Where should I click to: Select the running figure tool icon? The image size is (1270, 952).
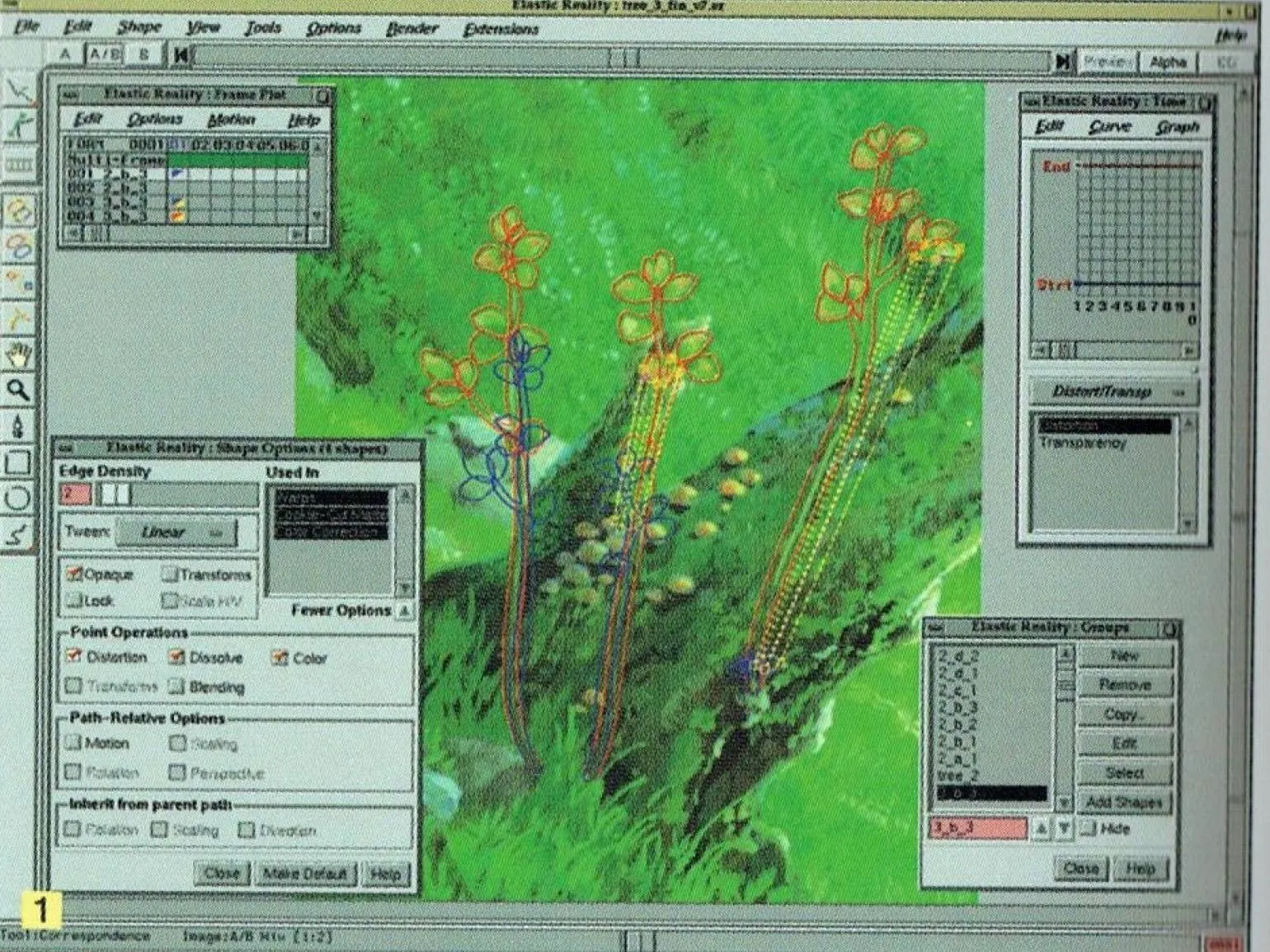point(20,126)
